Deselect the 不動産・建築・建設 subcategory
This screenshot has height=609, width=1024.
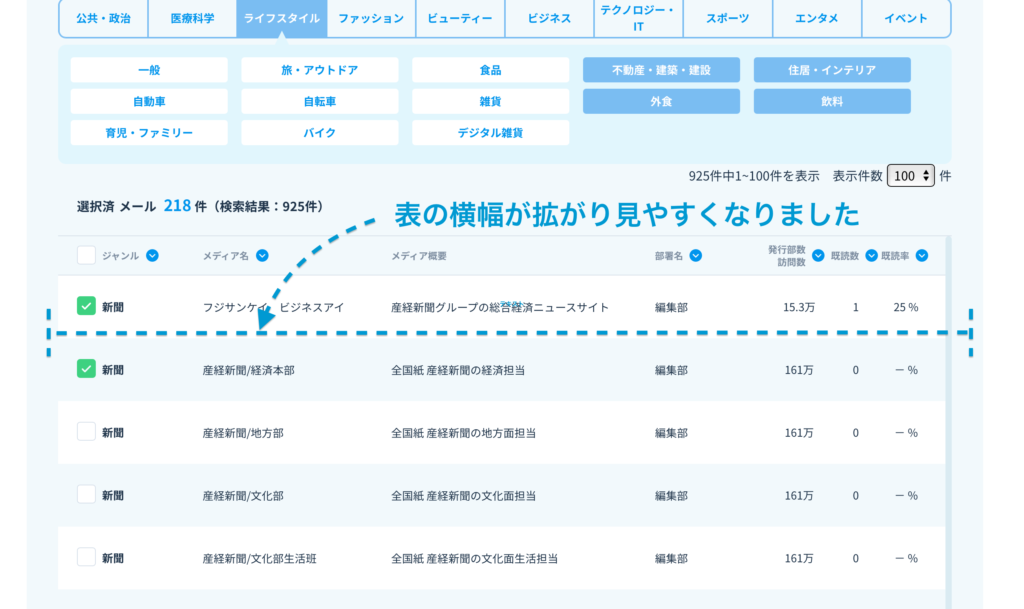point(661,70)
